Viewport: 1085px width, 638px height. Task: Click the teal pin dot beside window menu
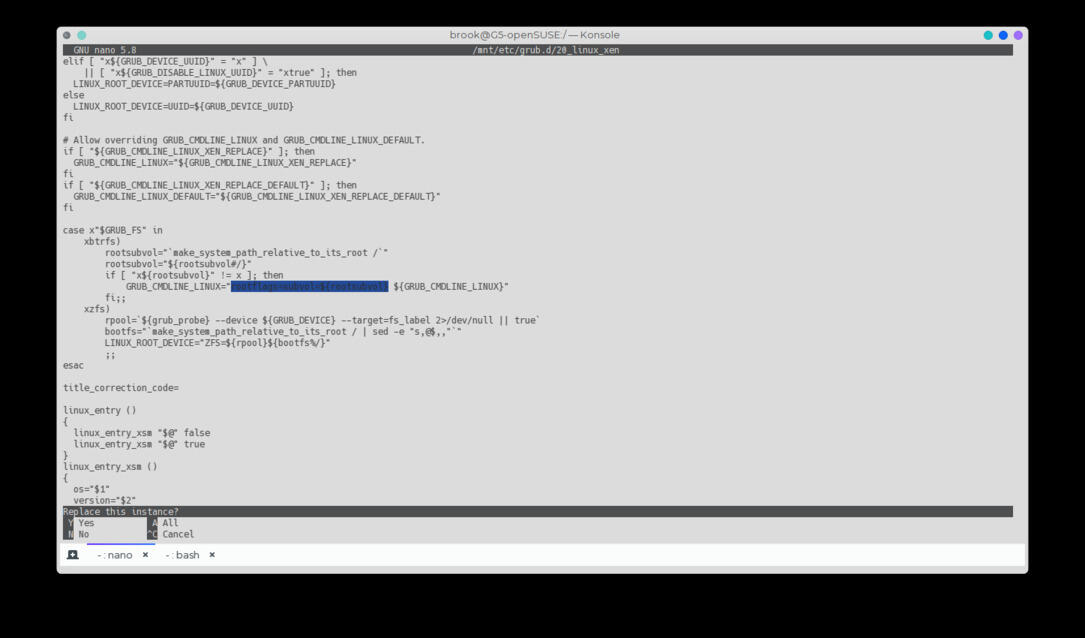click(82, 35)
